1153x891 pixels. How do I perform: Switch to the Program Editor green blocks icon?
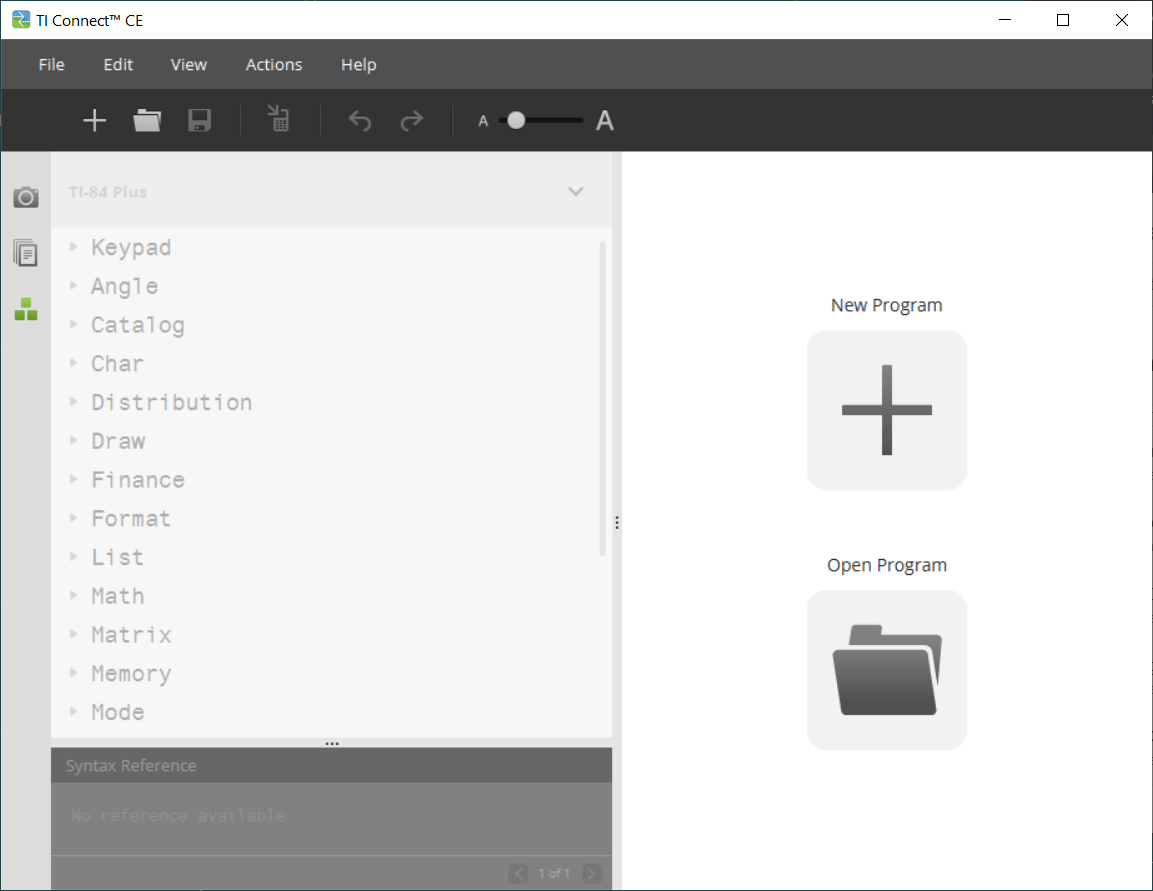(x=26, y=309)
